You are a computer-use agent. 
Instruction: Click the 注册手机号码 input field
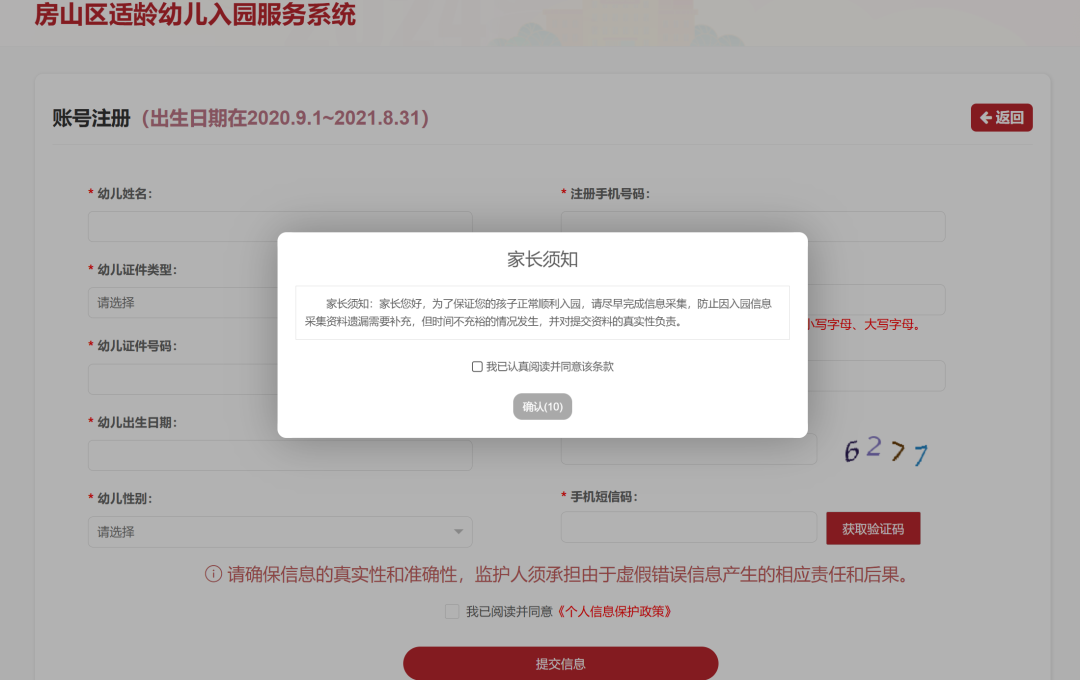(x=753, y=227)
